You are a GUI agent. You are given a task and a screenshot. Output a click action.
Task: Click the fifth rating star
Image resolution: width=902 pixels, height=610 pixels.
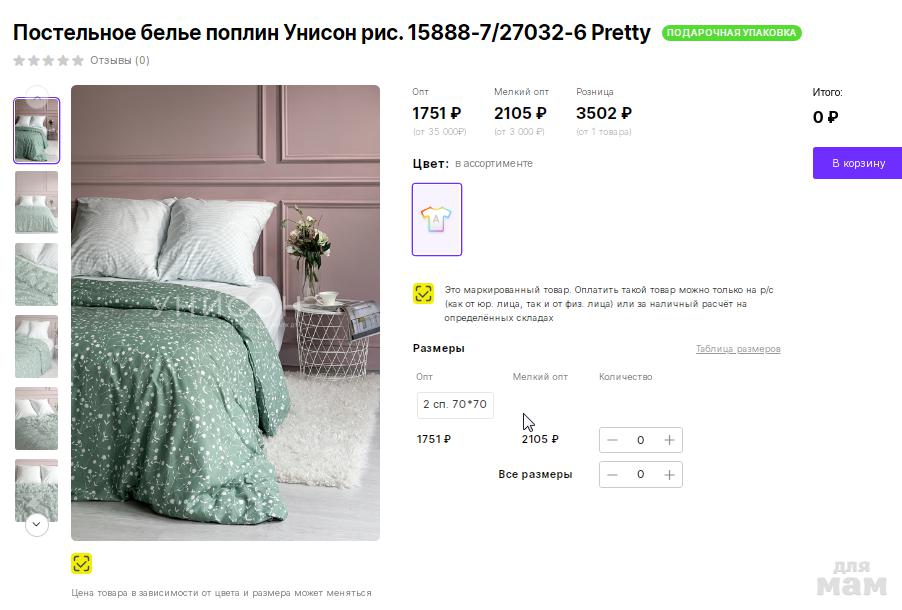[78, 60]
